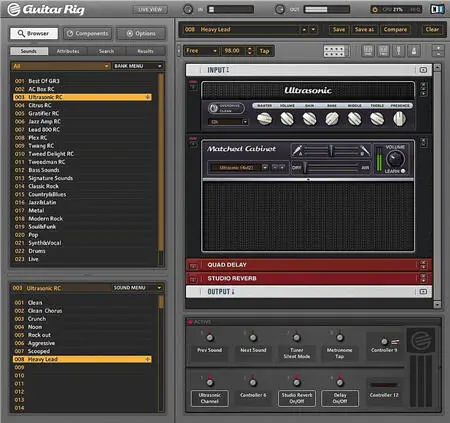The image size is (450, 423).
Task: Switch to the Attributes tab
Action: pyautogui.click(x=68, y=51)
